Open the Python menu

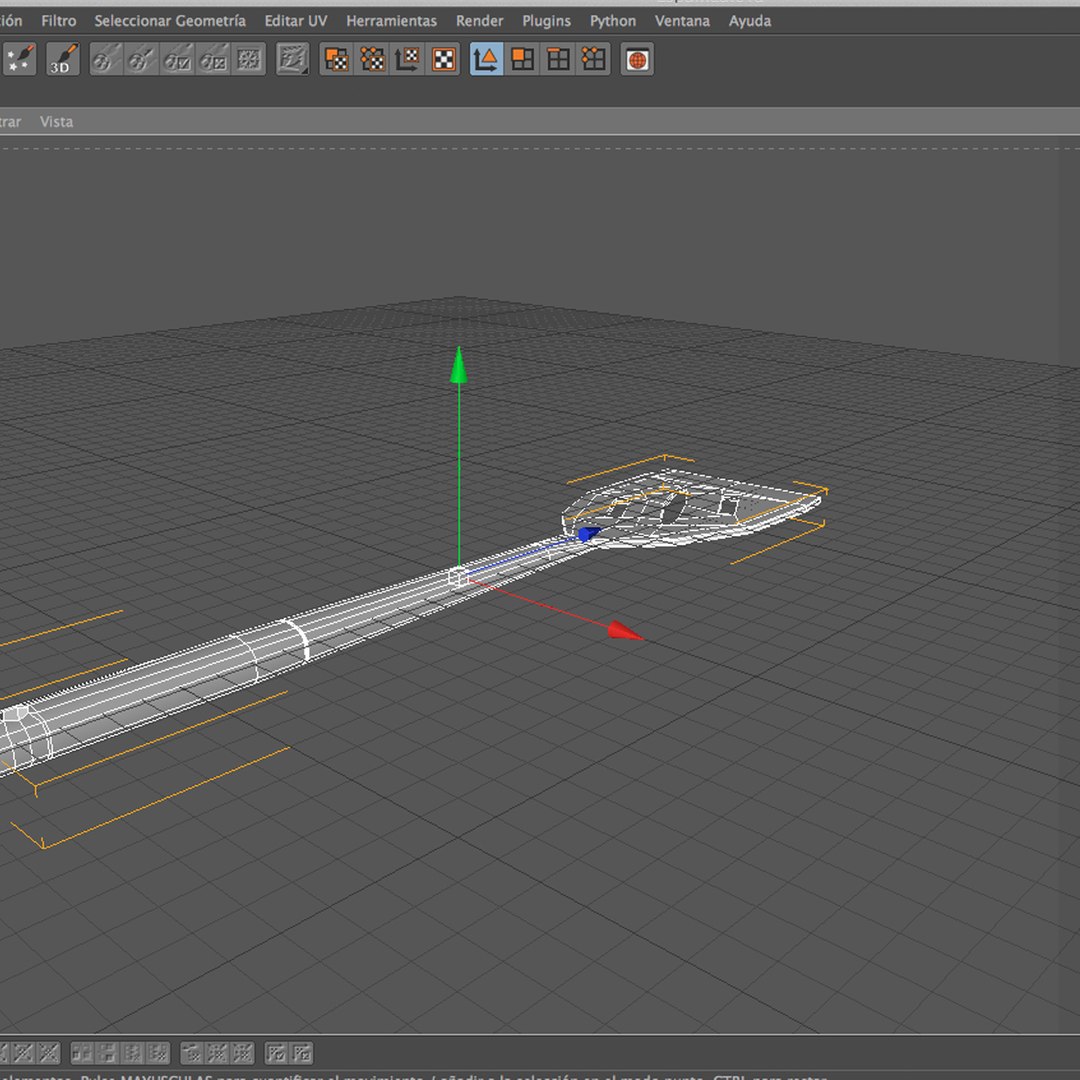(x=613, y=21)
